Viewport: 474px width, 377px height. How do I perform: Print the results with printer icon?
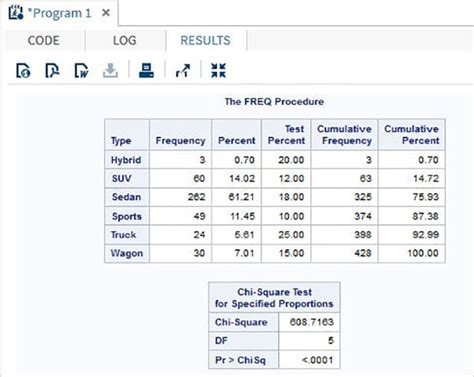click(146, 71)
